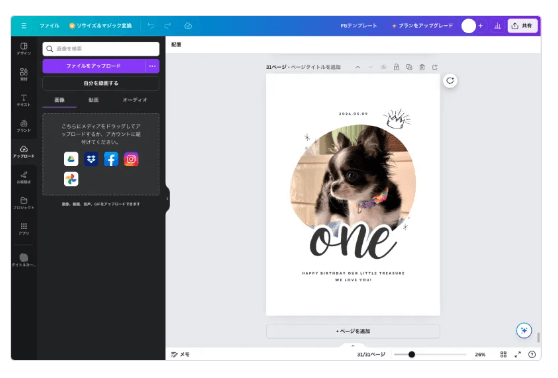The width and height of the screenshot is (558, 378).
Task: Open the 素材 elements sidebar panel
Action: pos(24,74)
